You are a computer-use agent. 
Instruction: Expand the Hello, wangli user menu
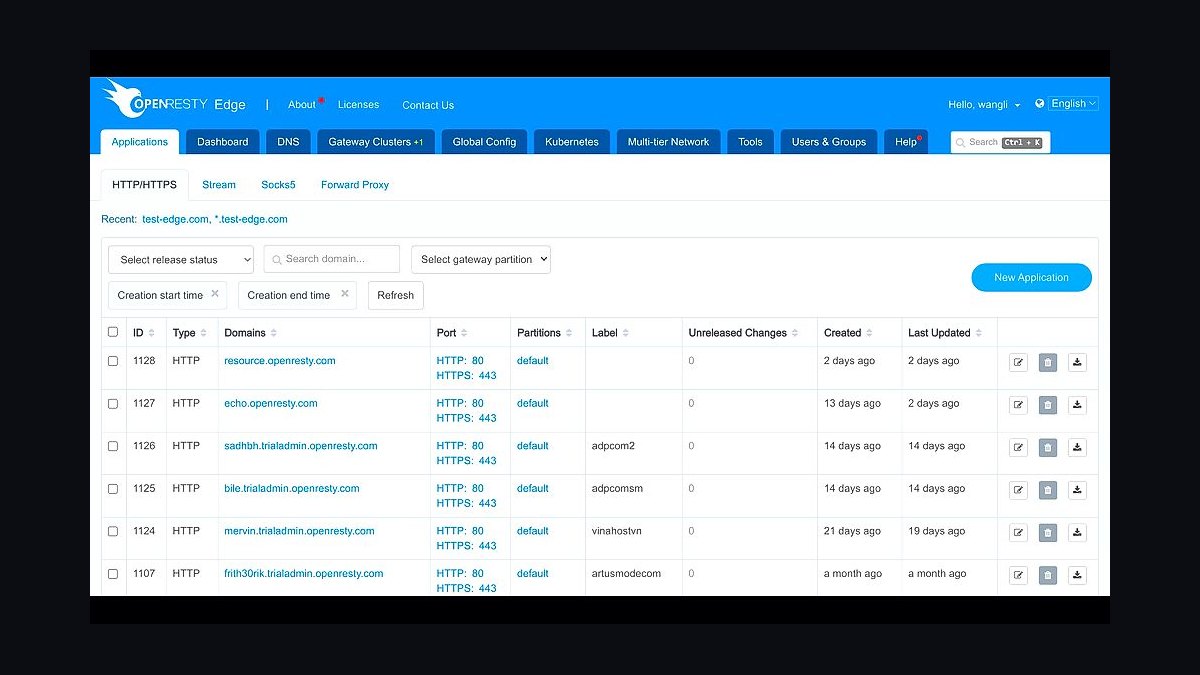coord(984,104)
